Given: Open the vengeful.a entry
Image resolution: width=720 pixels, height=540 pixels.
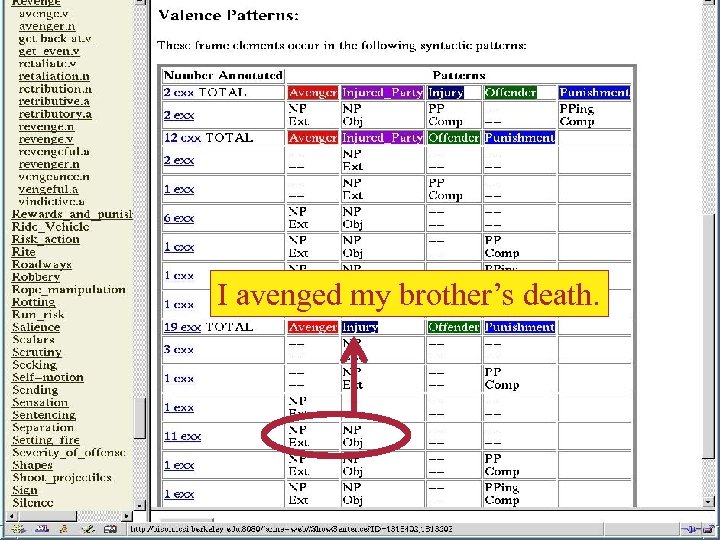Looking at the screenshot, I should click(x=48, y=189).
